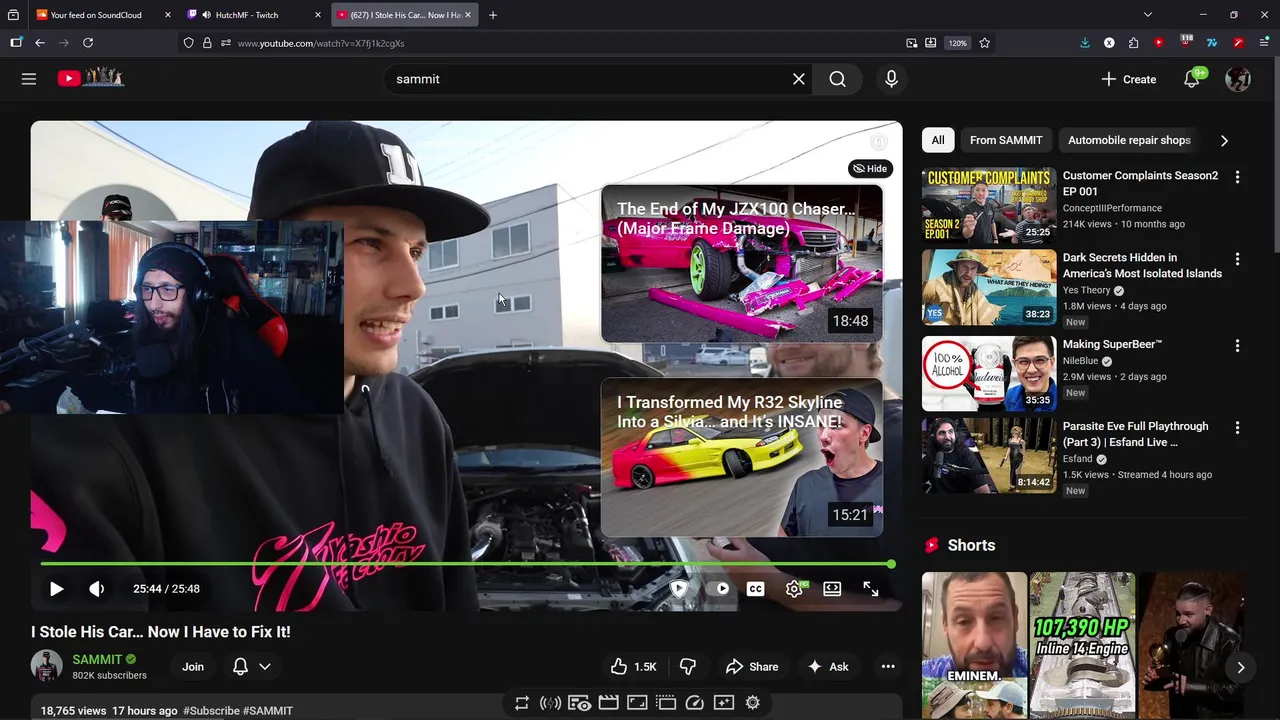Click sparkle filter icon in toolbar
The image size is (1280, 720).
tap(724, 703)
